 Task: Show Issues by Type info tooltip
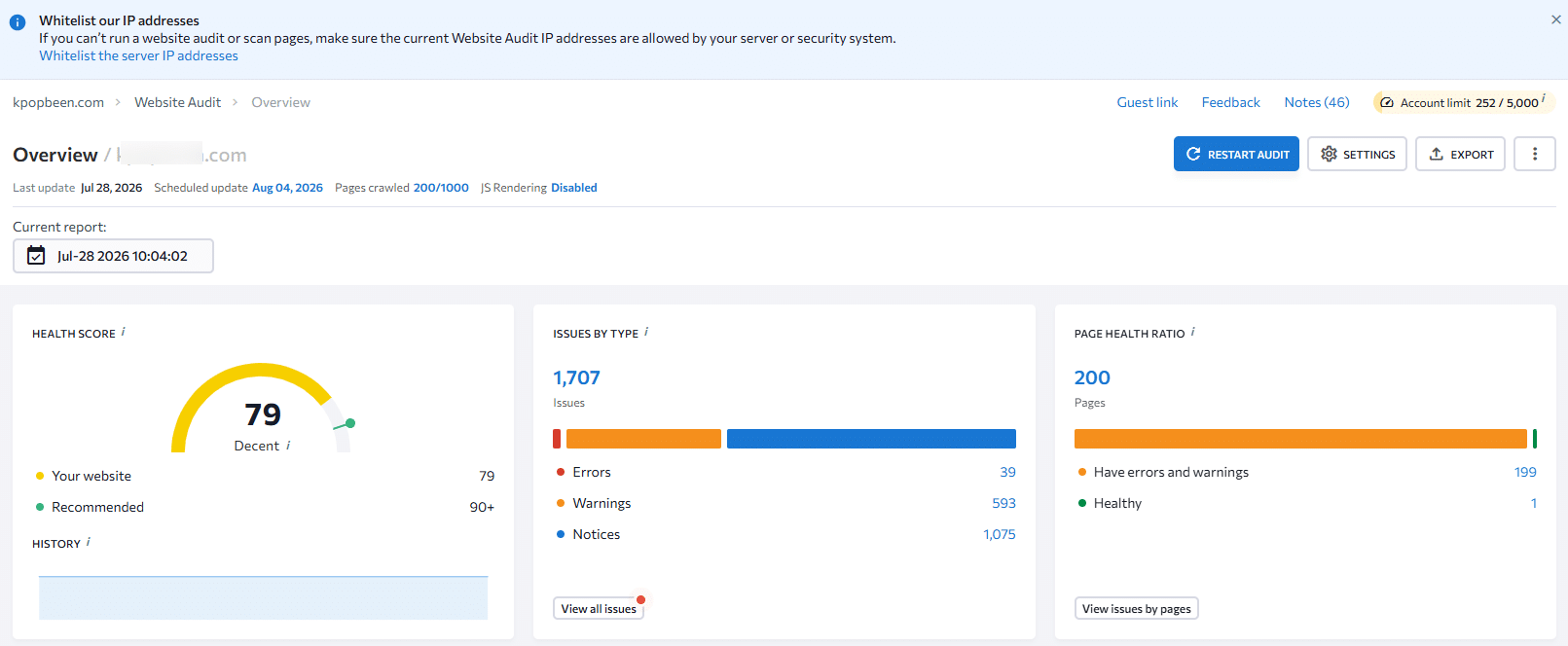(x=646, y=332)
